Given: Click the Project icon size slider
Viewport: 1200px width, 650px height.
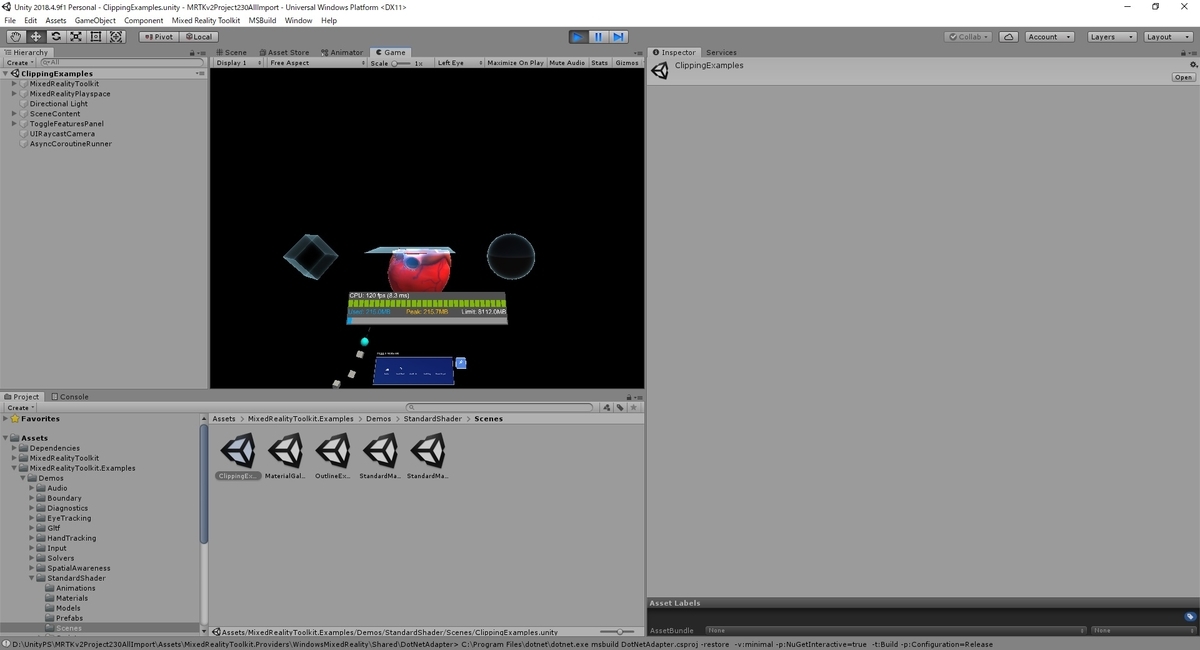Looking at the screenshot, I should [619, 632].
